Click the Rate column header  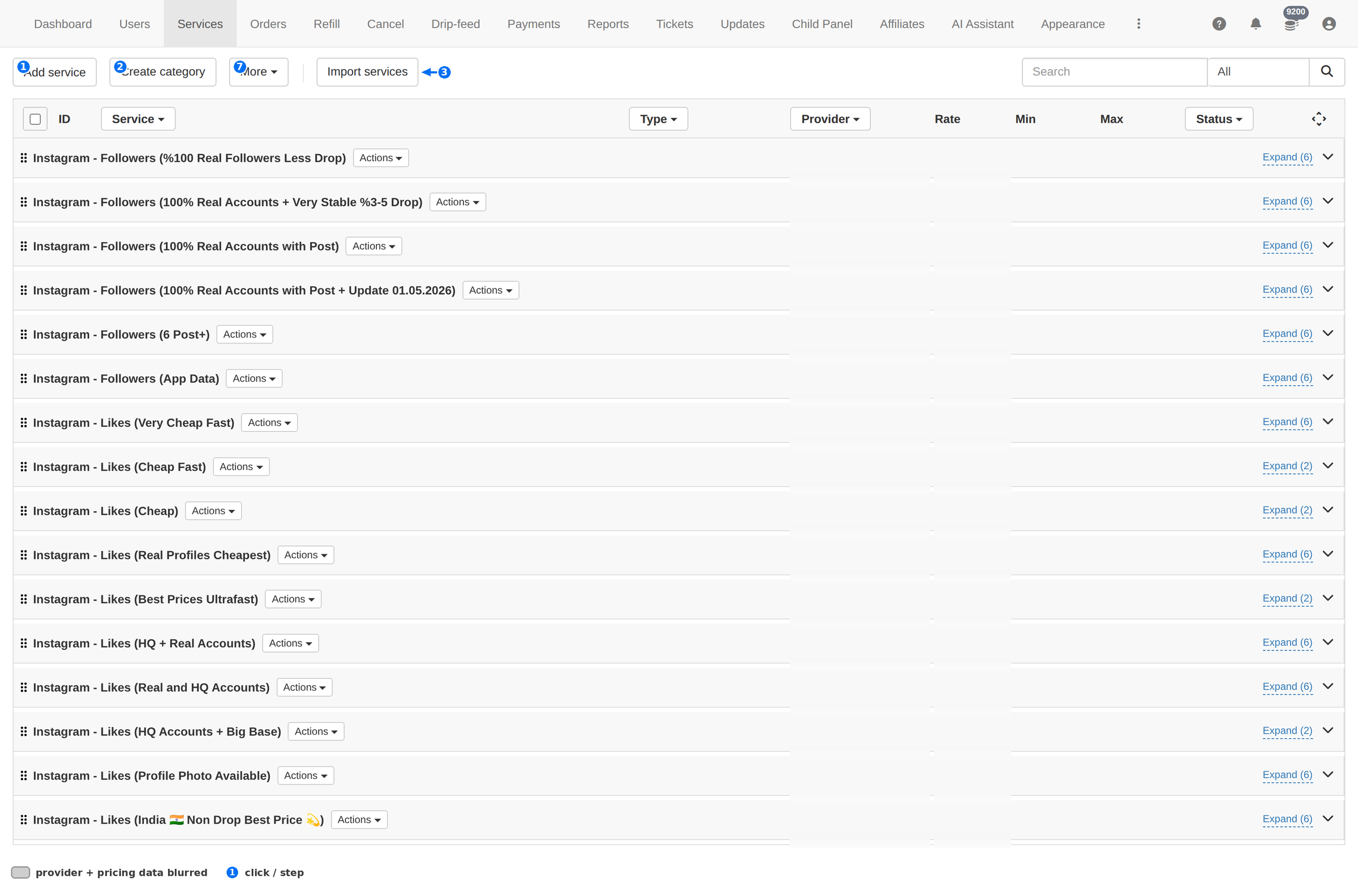(947, 119)
